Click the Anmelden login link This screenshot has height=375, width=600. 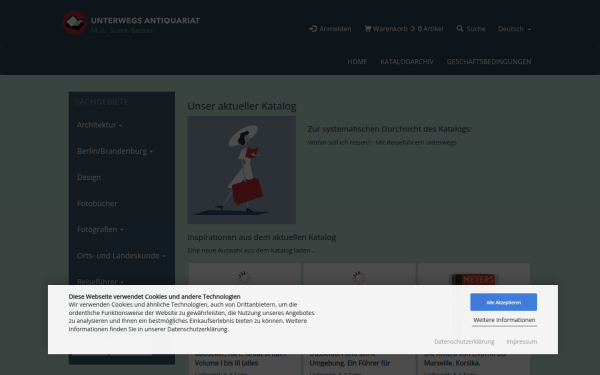(330, 29)
